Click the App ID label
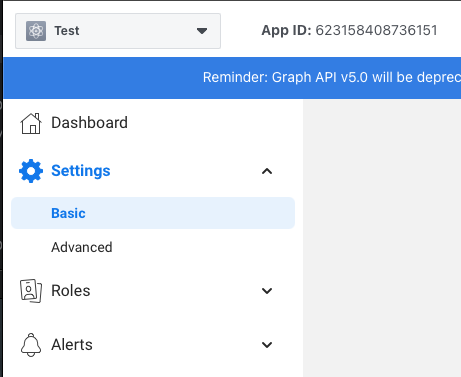 [x=286, y=31]
